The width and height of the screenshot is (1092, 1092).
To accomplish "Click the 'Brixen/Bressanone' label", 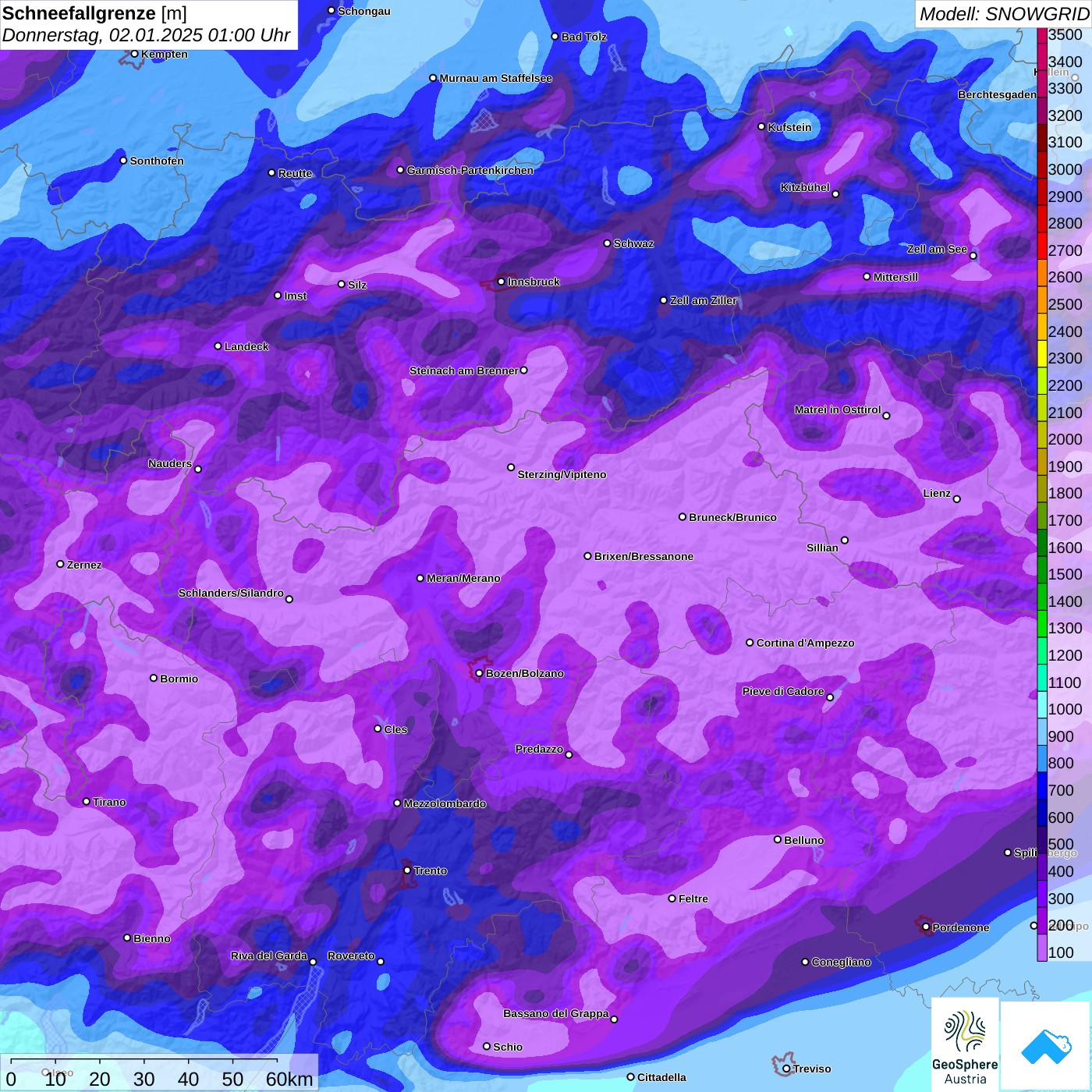I will click(x=643, y=556).
